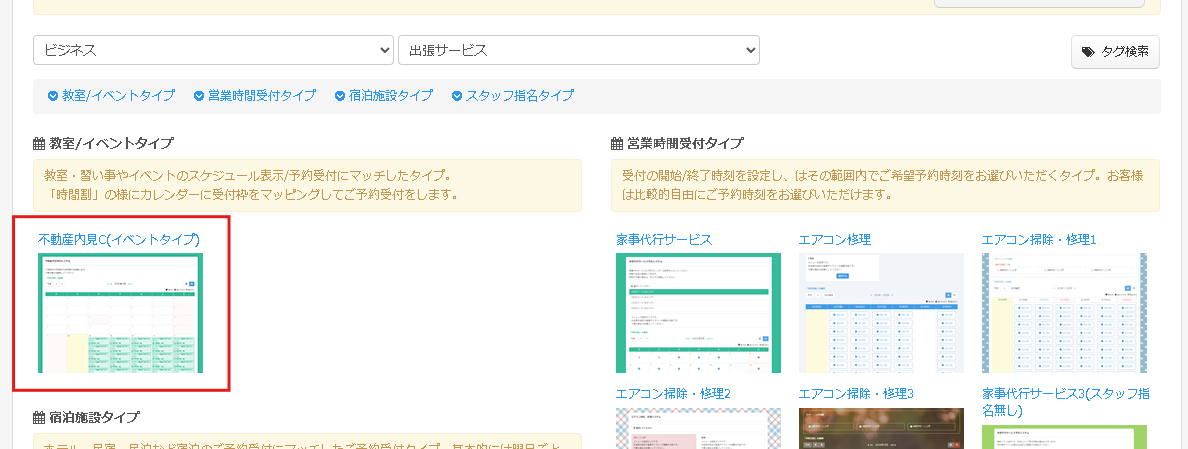Jump to スタッフ指名タイプ filter link
The height and width of the screenshot is (449, 1188).
click(520, 95)
